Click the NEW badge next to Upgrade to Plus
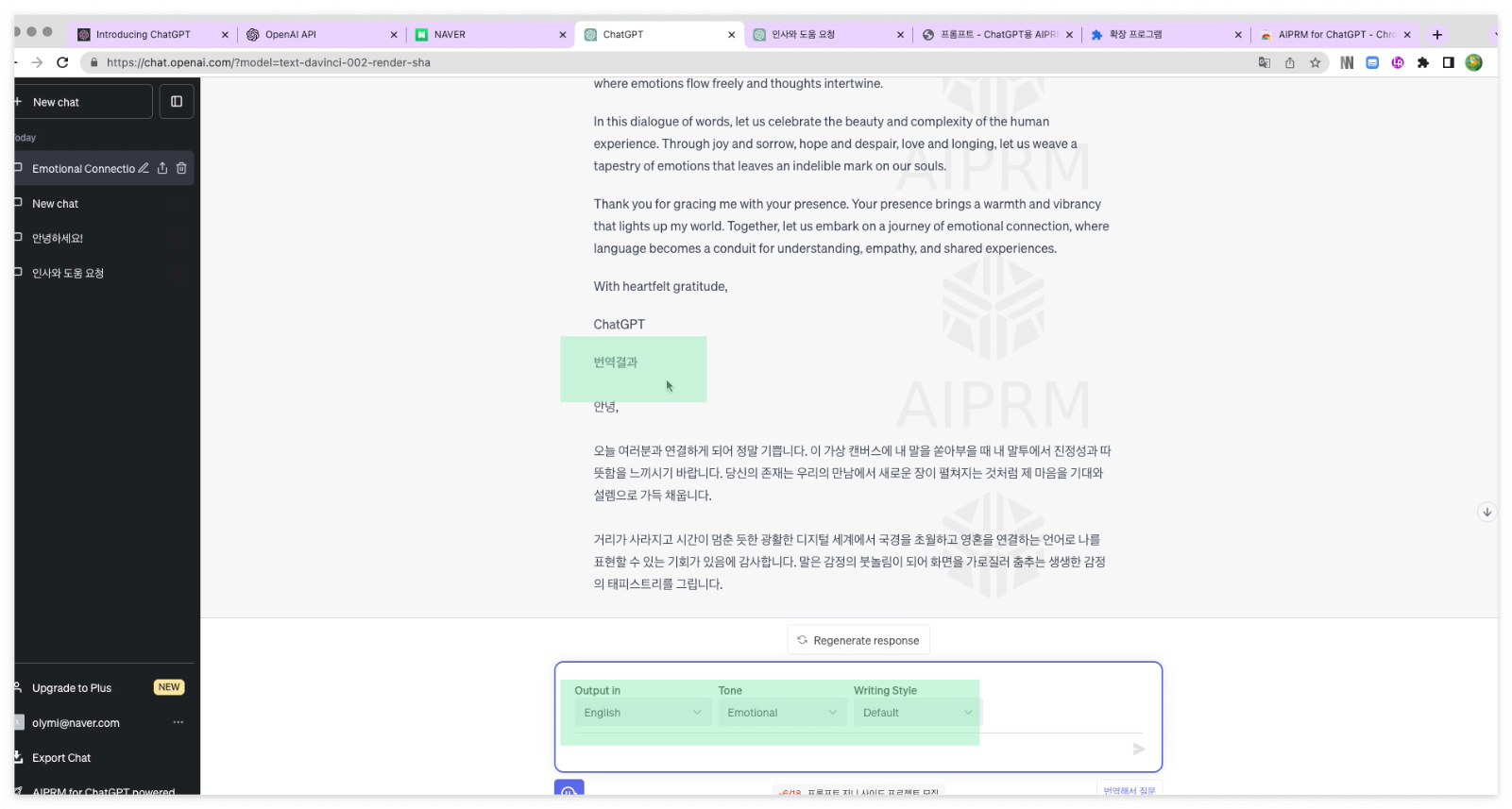This screenshot has width=1512, height=809. [169, 687]
